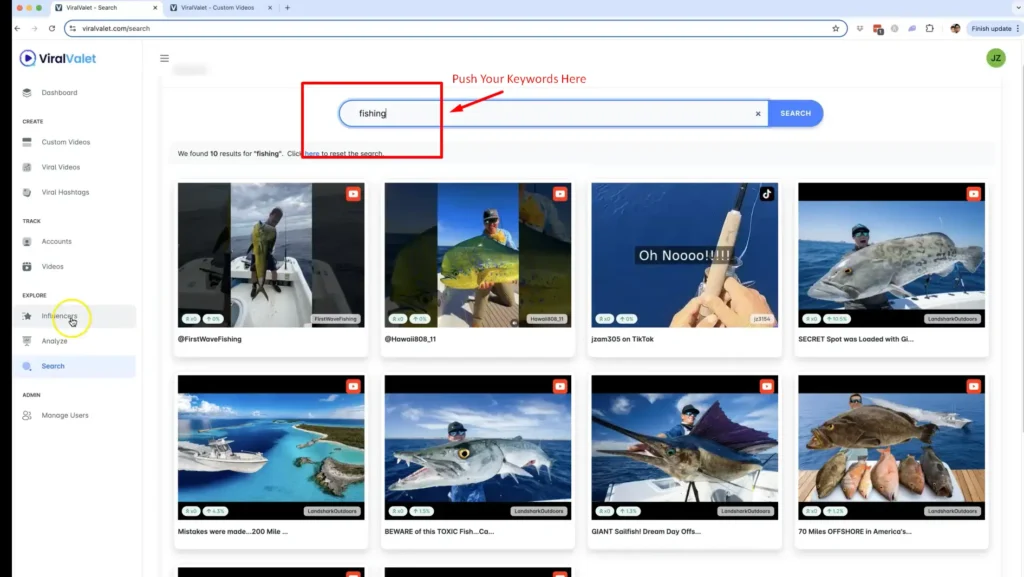Bookmark this page with the star icon
This screenshot has width=1024, height=577.
[x=836, y=28]
